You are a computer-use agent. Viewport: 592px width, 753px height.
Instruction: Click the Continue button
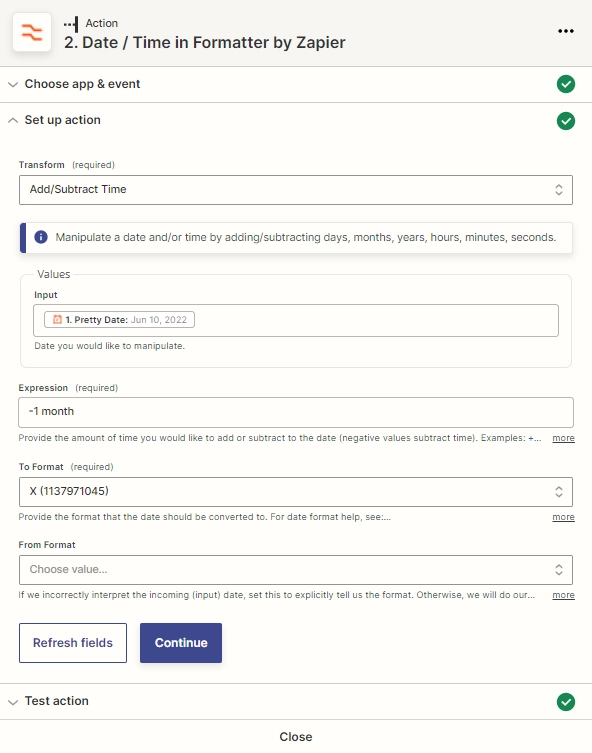click(181, 643)
